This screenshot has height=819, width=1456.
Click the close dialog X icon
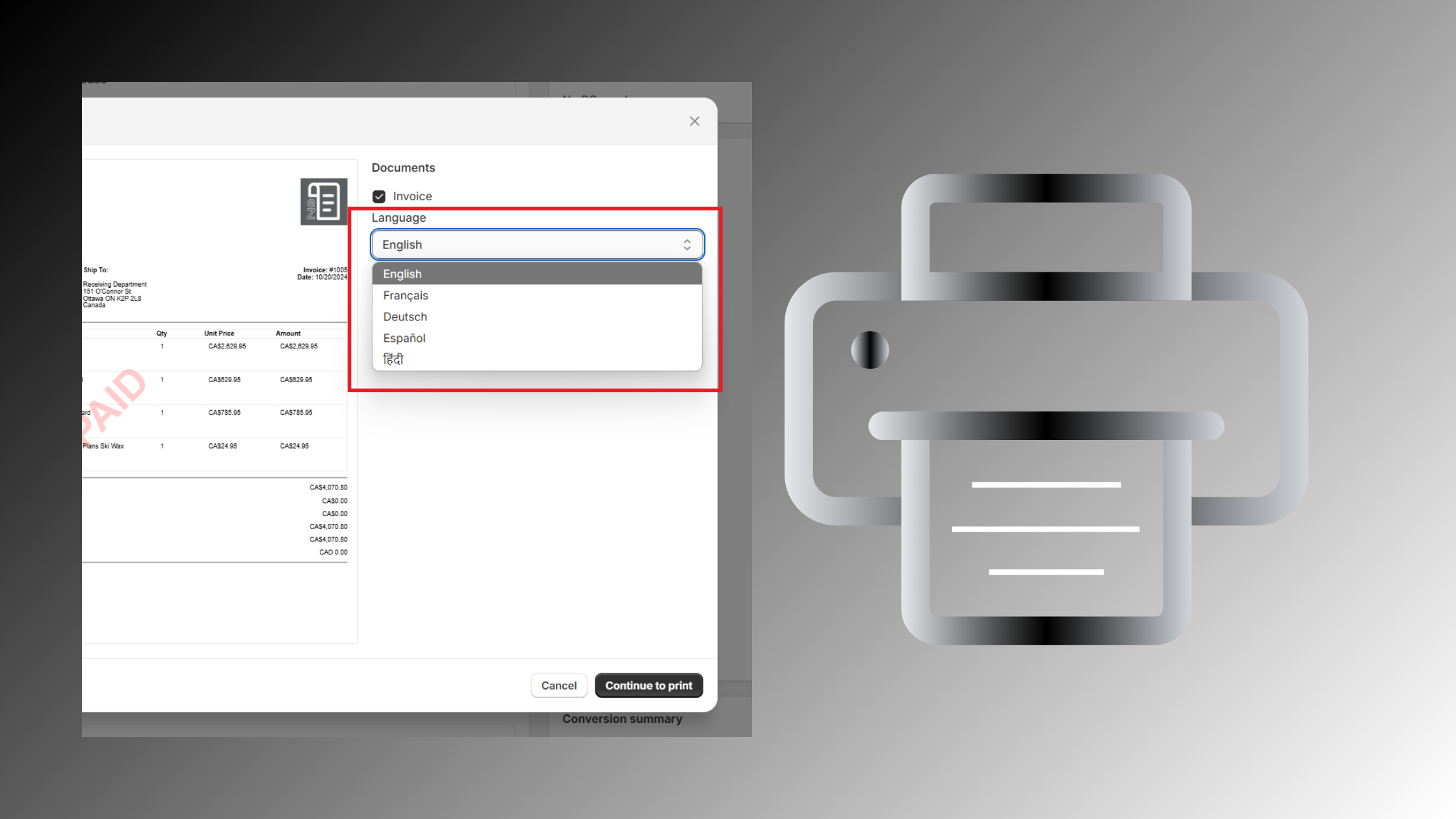pyautogui.click(x=694, y=121)
